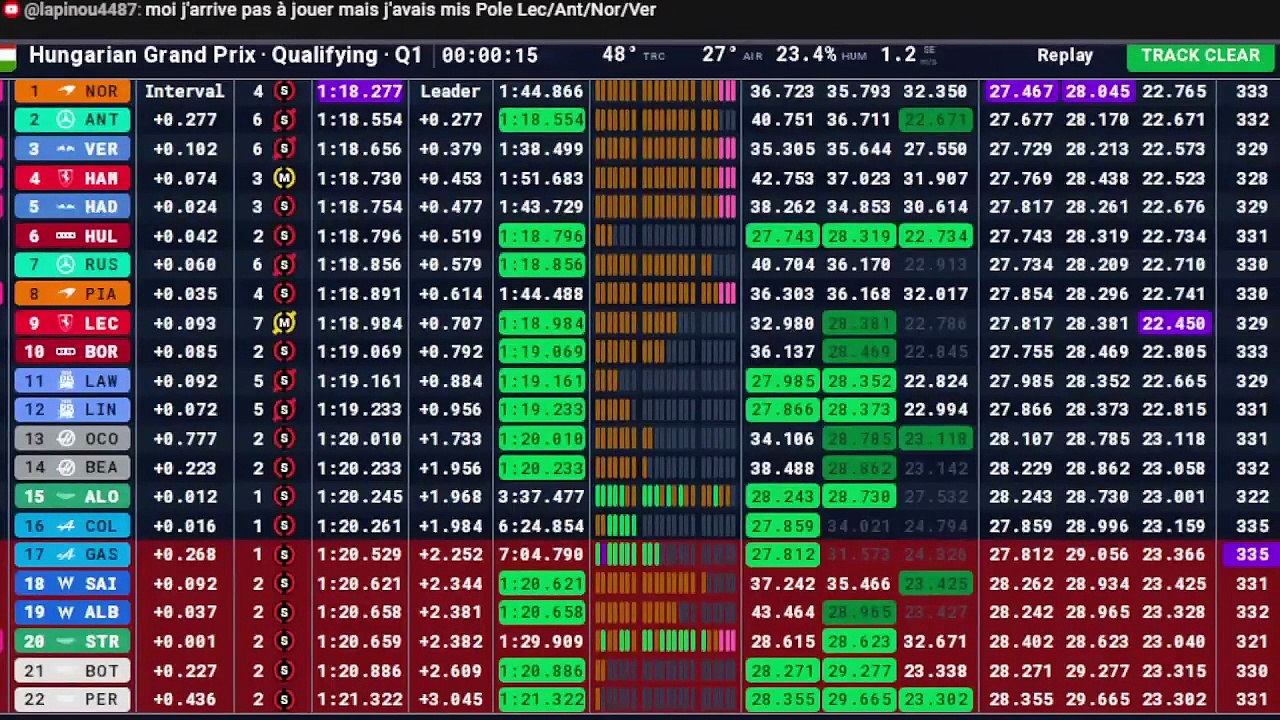
Task: Click Lawson green sector 27.985
Action: pyautogui.click(x=782, y=381)
